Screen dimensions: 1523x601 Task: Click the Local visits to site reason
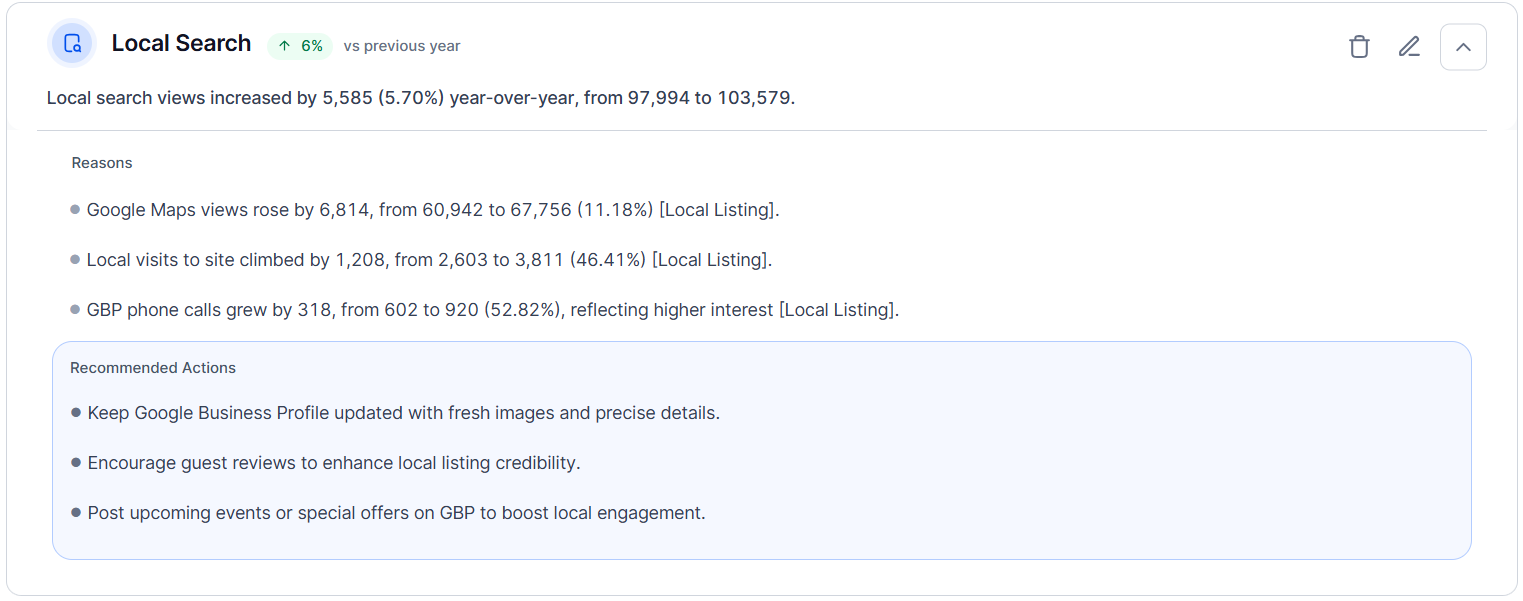pyautogui.click(x=429, y=260)
